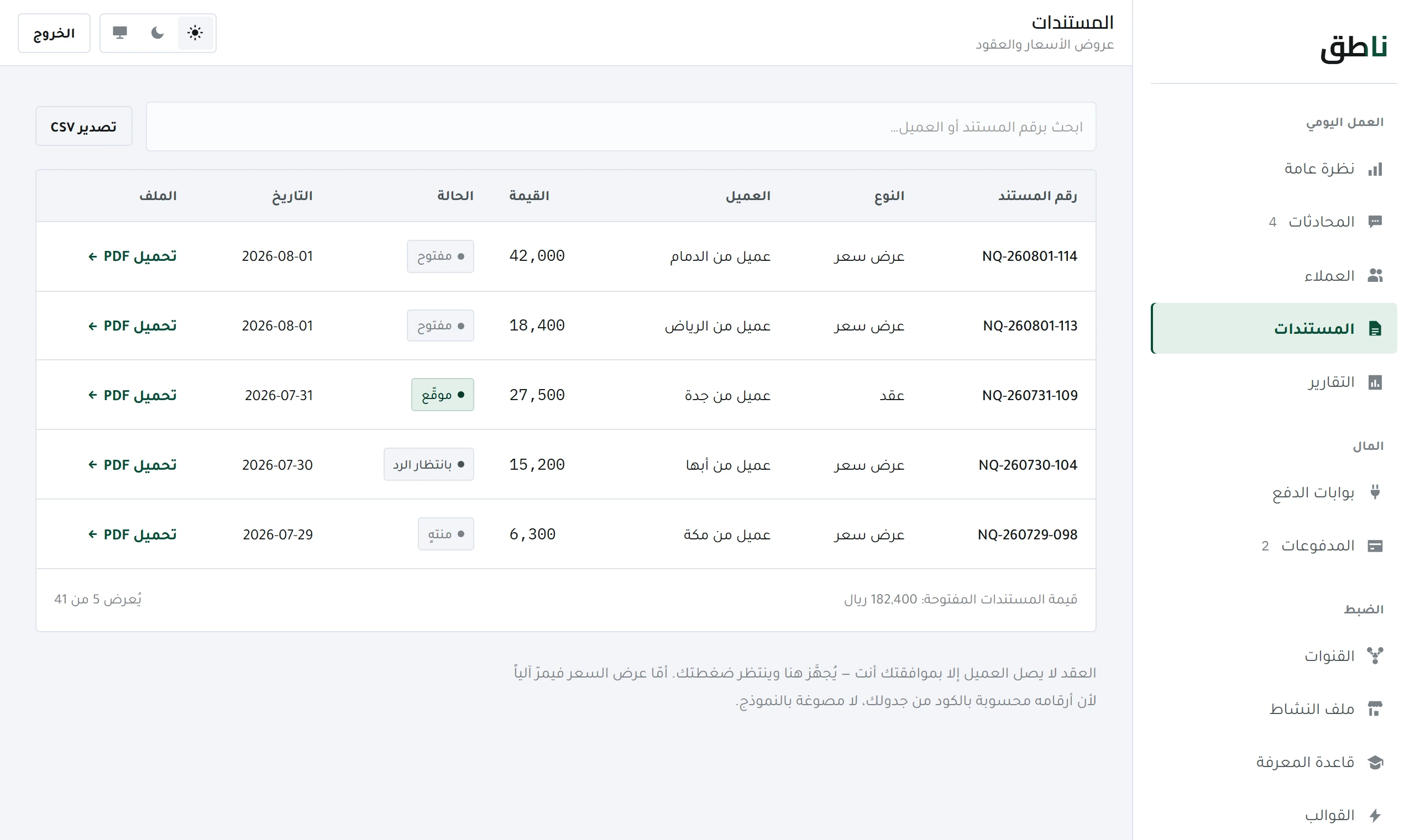Image resolution: width=1415 pixels, height=840 pixels.
Task: Click the موقّع status badge
Action: pos(443,395)
